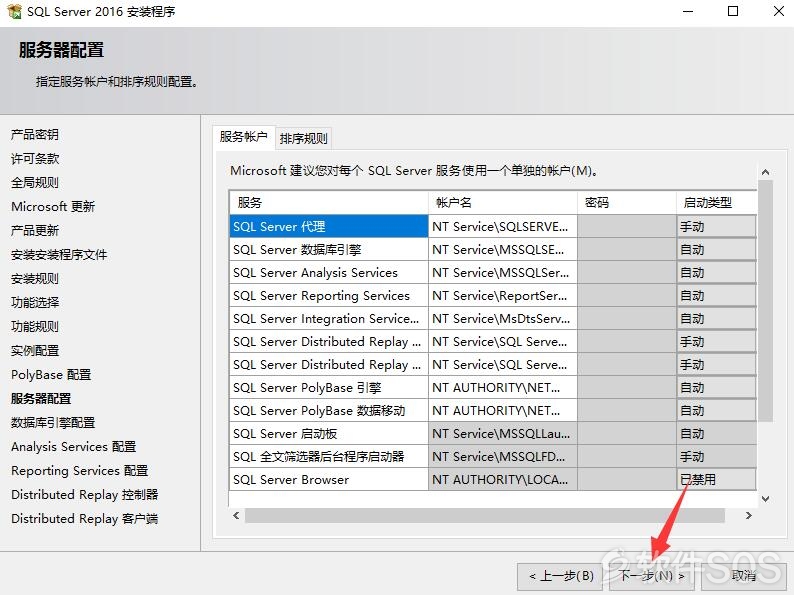This screenshot has height=595, width=794.
Task: Open startup type for 全文筛选器后台程序启动器 row
Action: [x=717, y=457]
